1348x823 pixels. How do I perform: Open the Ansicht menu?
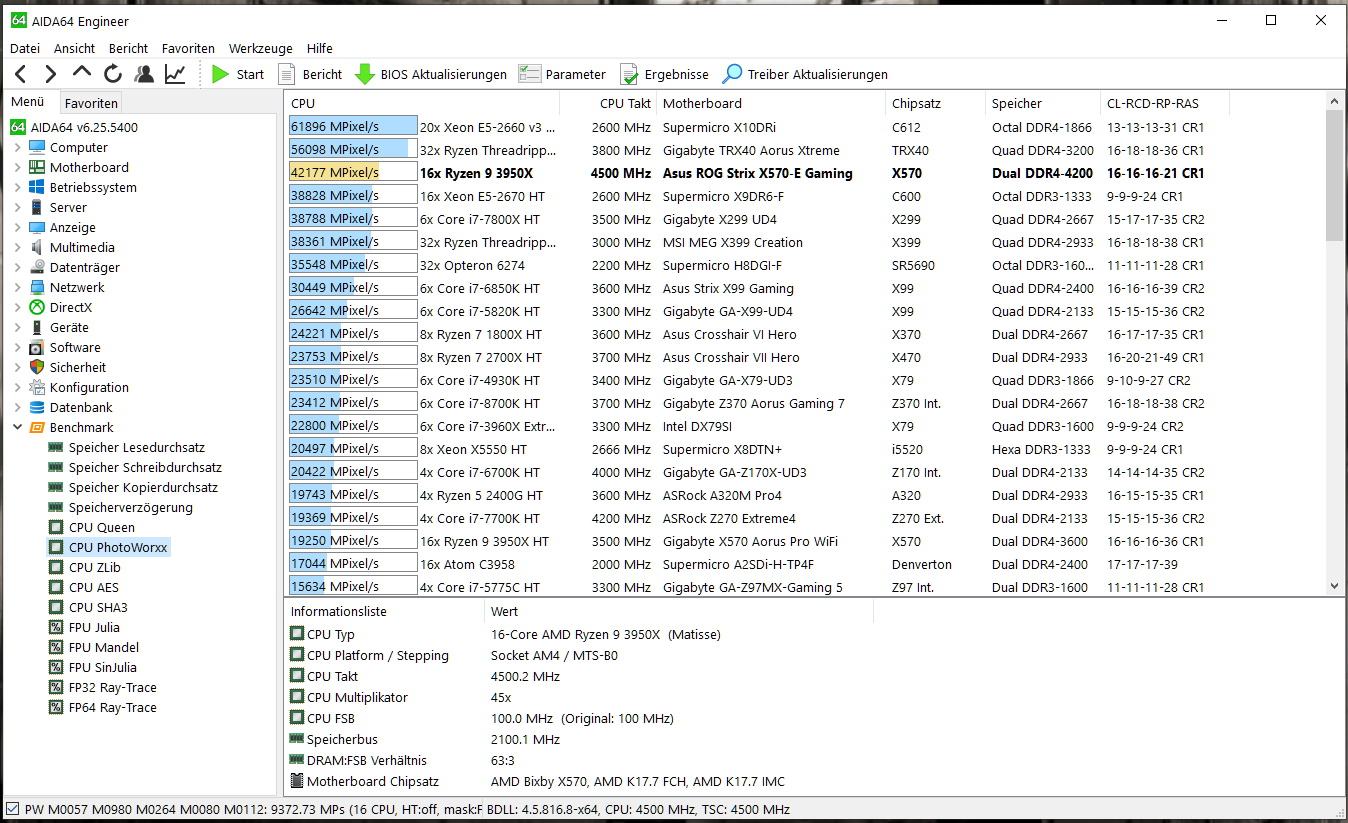(75, 48)
